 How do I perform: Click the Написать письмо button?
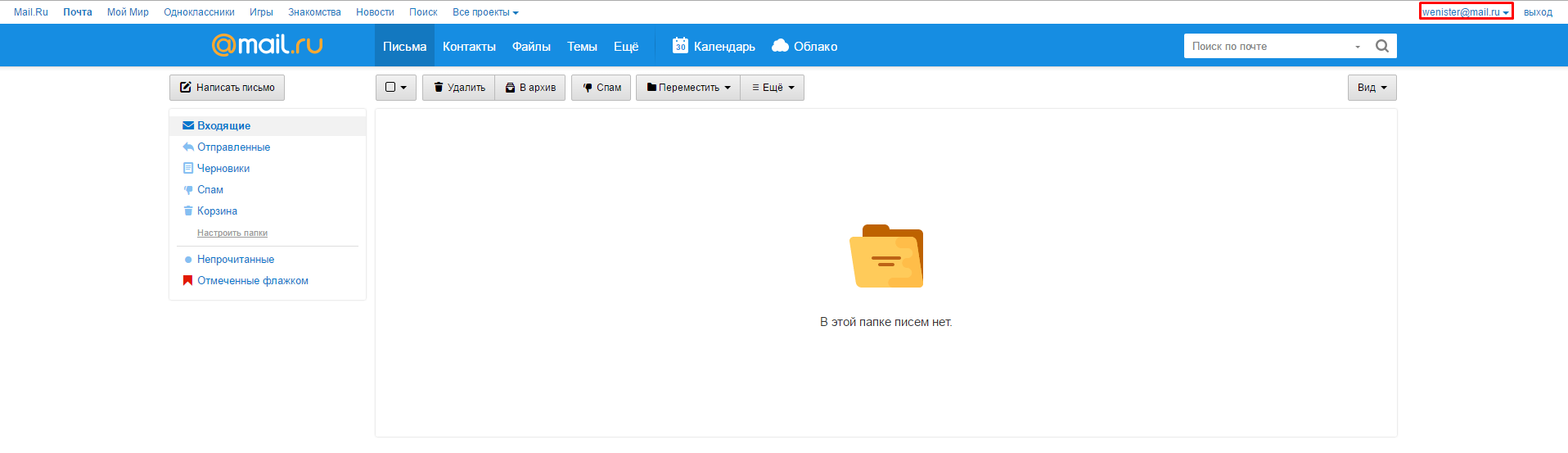227,88
